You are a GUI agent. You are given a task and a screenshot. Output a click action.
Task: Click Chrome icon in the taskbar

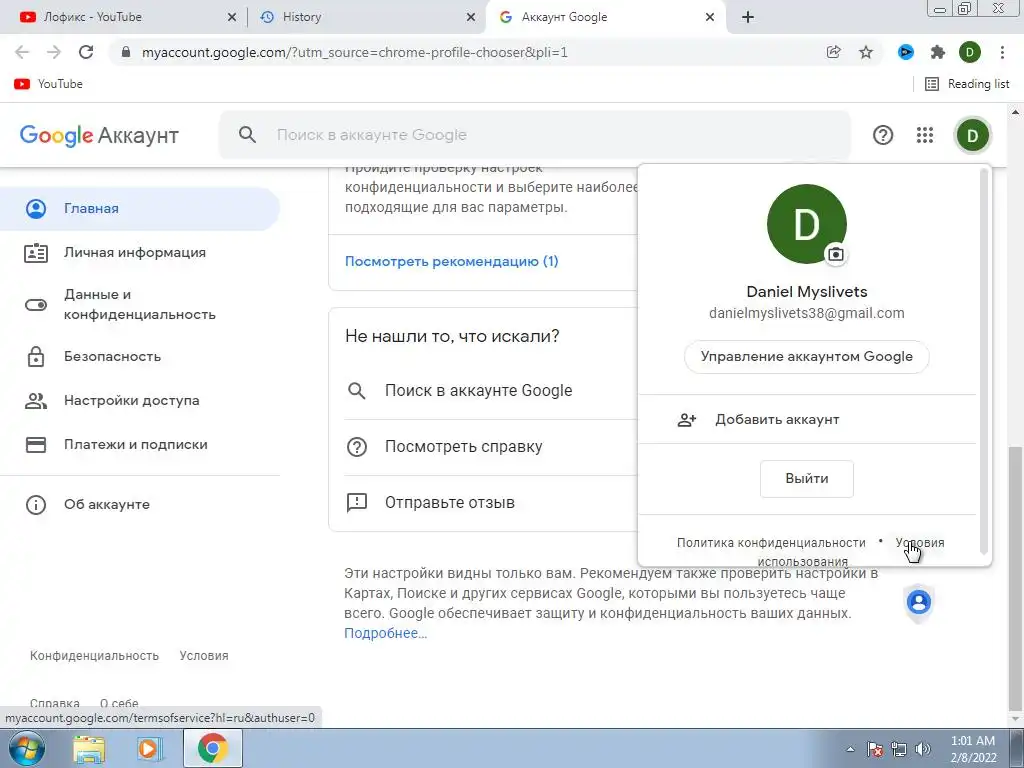click(x=212, y=748)
